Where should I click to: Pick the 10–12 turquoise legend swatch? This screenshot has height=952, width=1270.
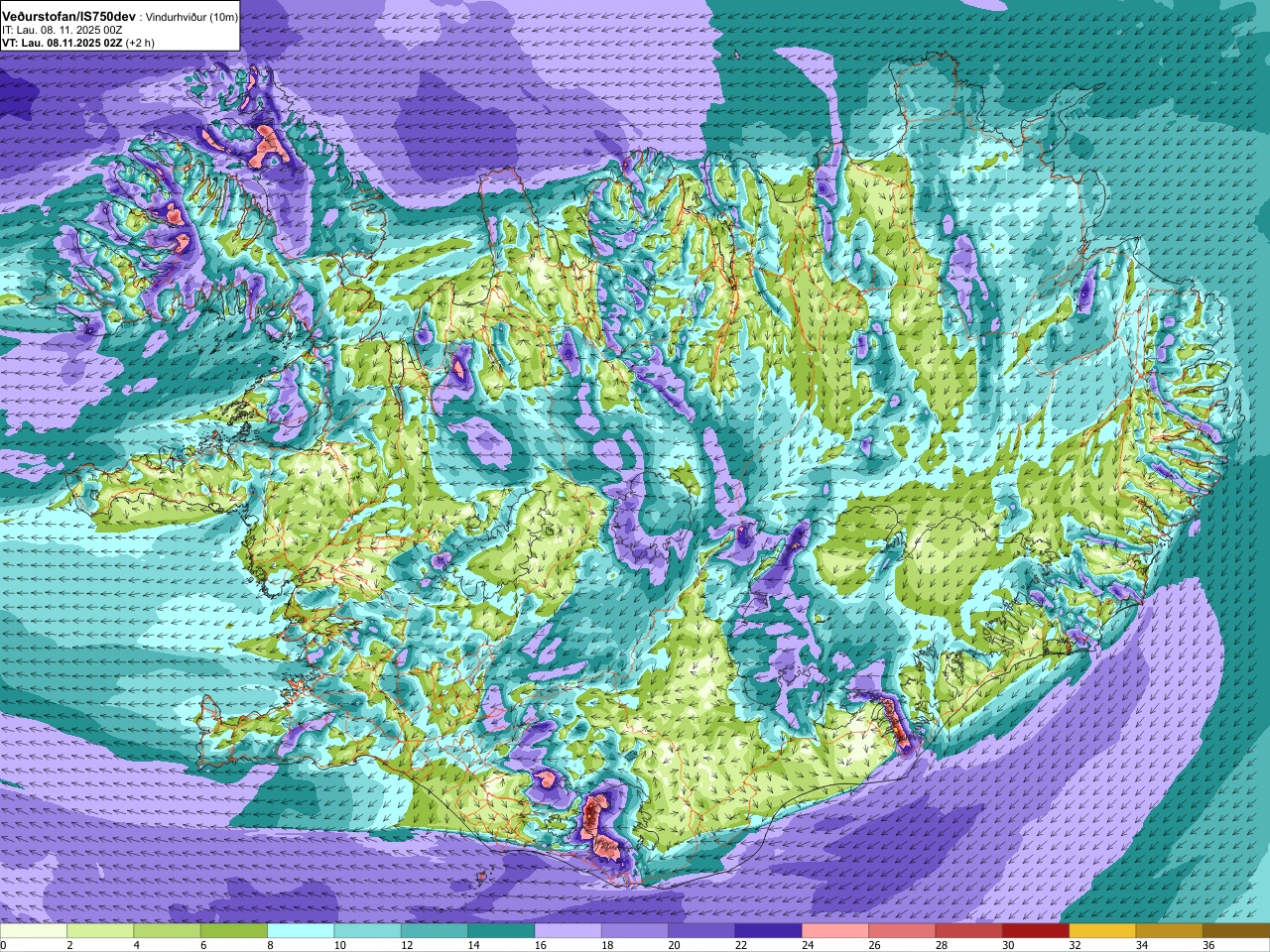[367, 931]
